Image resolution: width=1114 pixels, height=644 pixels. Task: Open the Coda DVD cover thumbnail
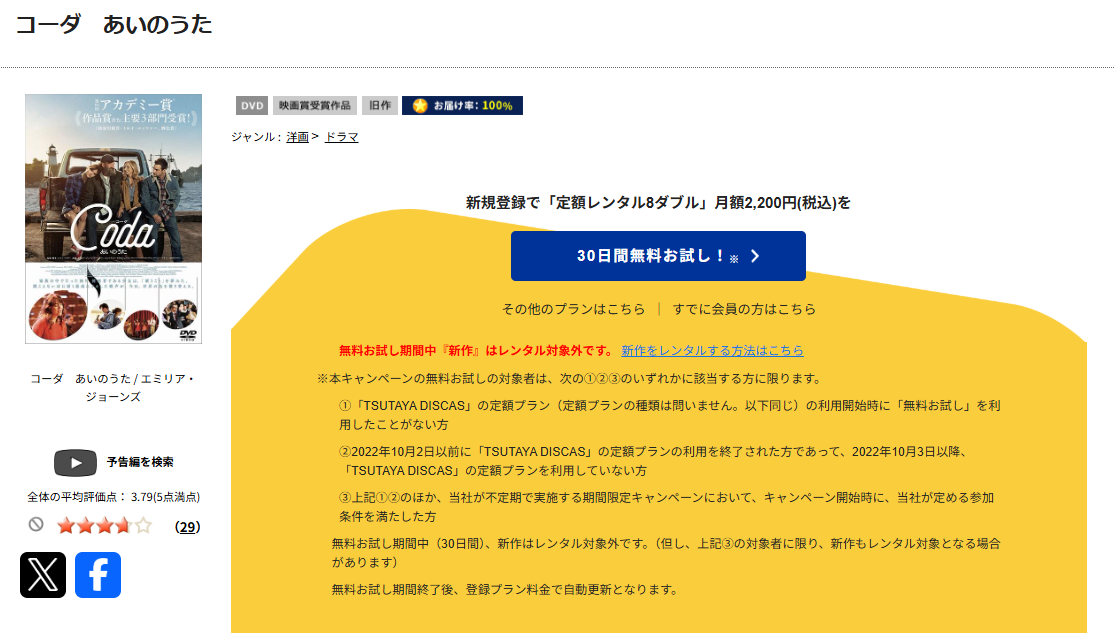coord(114,219)
